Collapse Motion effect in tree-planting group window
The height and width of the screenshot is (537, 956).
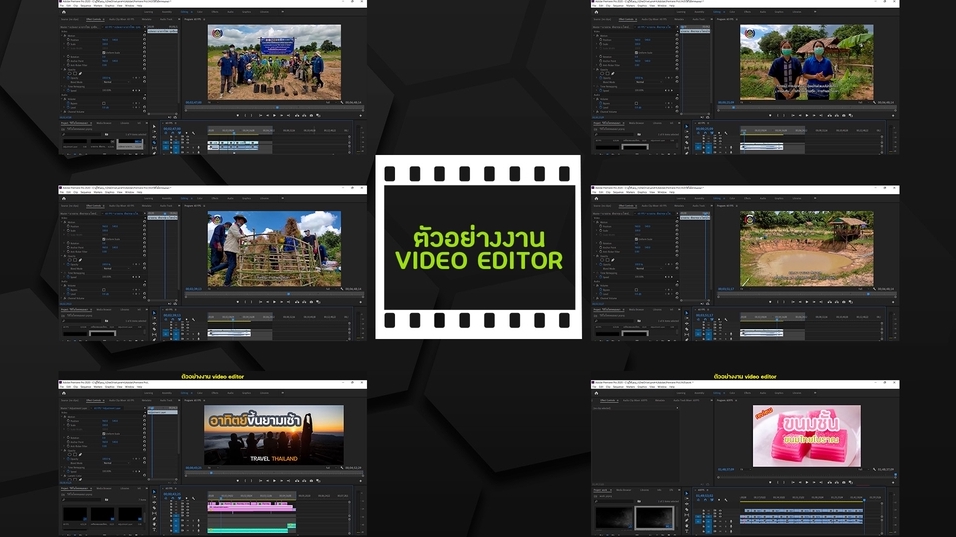[x=62, y=35]
